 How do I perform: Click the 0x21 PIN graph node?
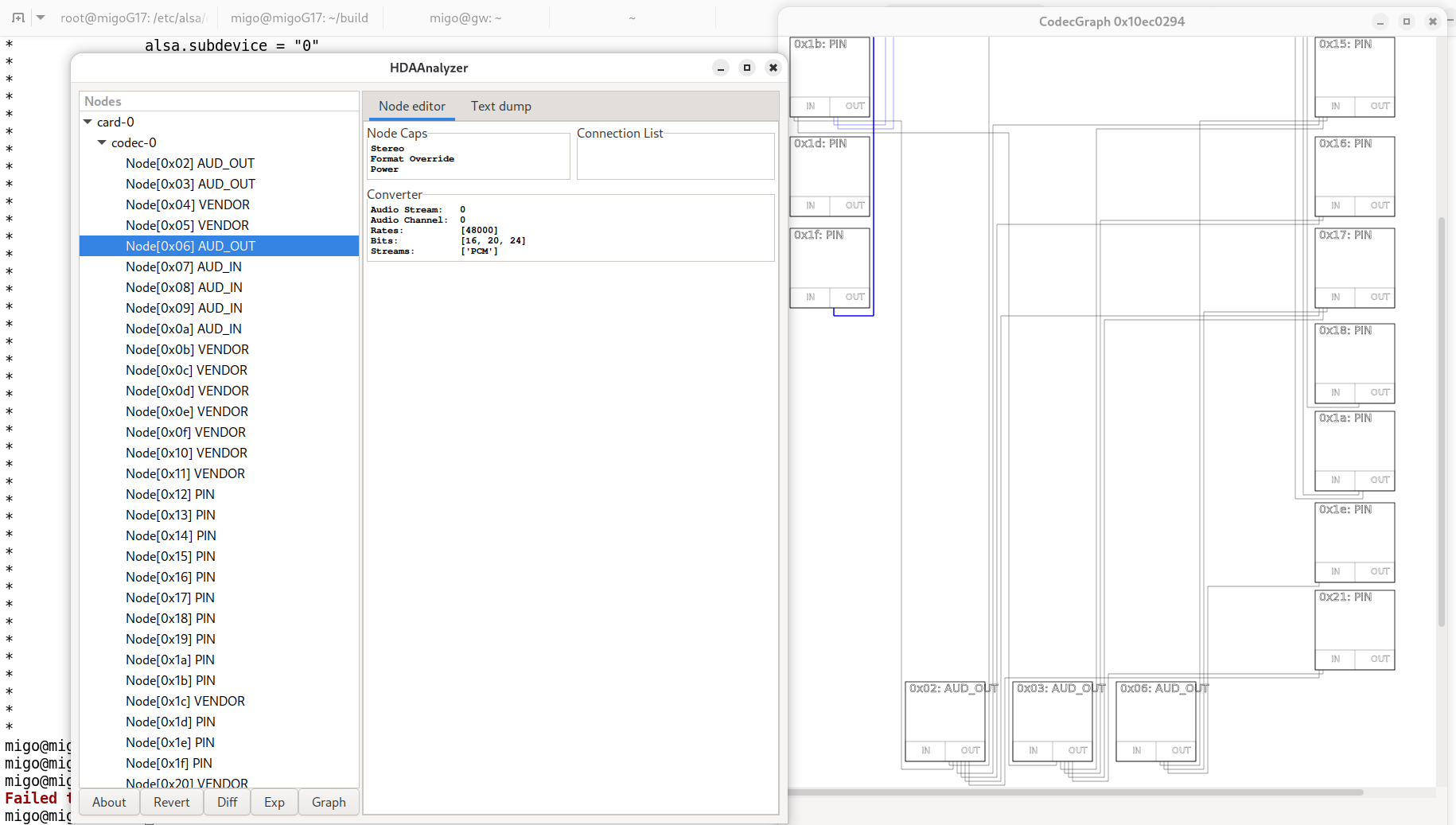click(x=1354, y=625)
